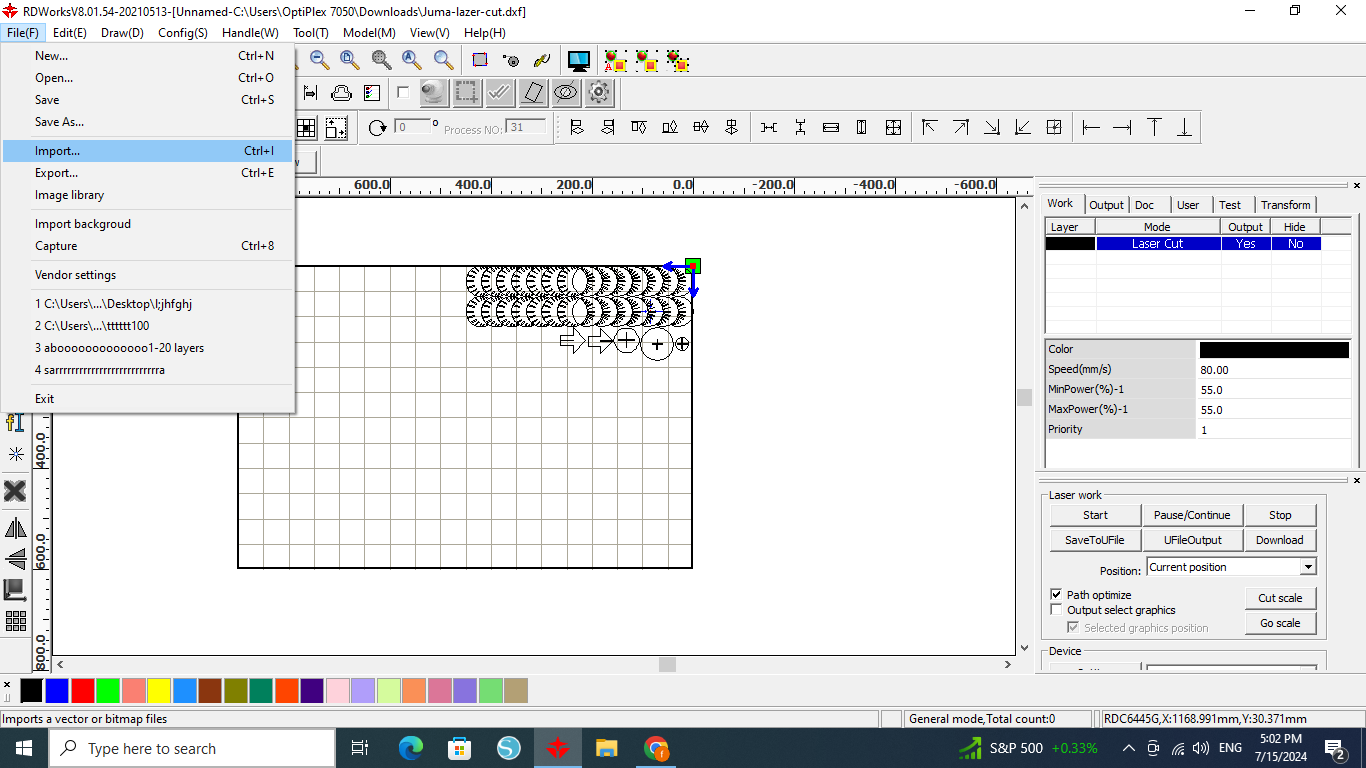This screenshot has width=1366, height=768.
Task: Open the Config(S) menu
Action: tap(183, 33)
